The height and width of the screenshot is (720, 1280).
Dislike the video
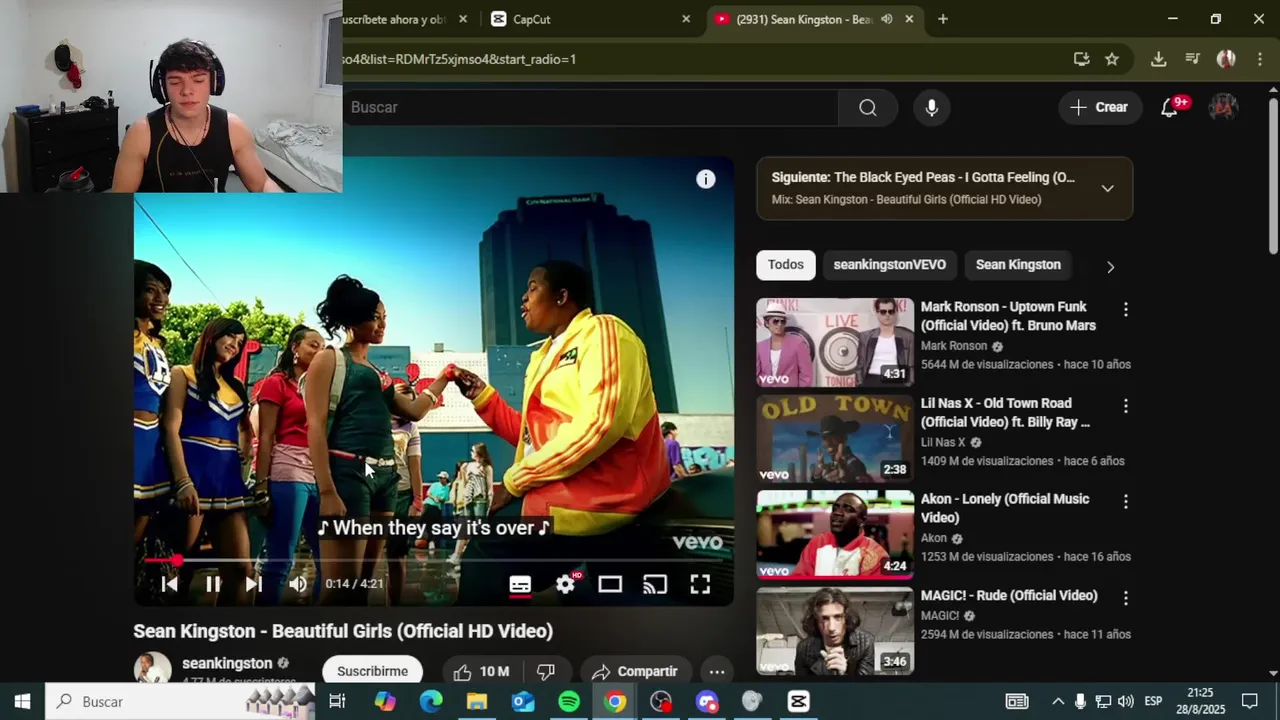tap(546, 671)
